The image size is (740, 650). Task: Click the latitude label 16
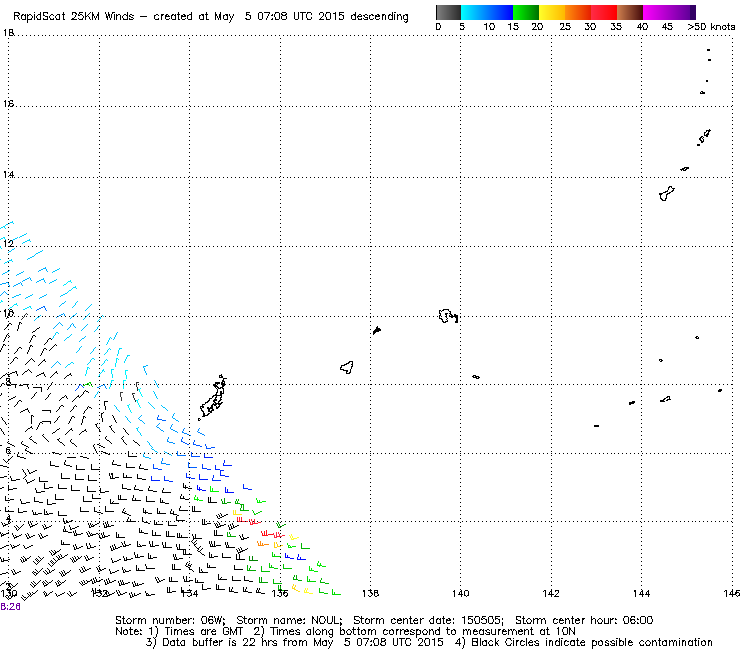click(x=8, y=103)
